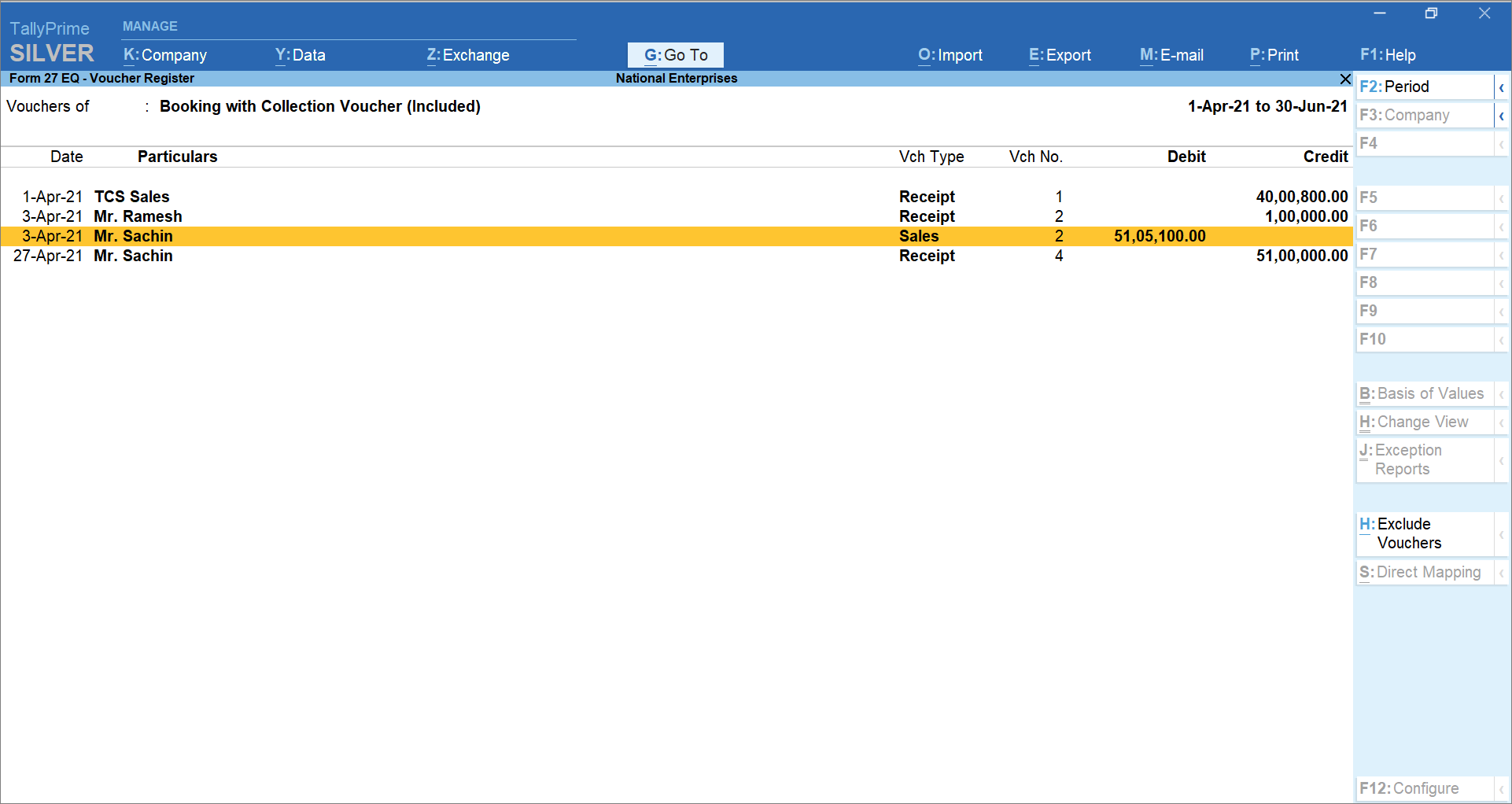
Task: Open the E: Export menu
Action: [x=1060, y=55]
